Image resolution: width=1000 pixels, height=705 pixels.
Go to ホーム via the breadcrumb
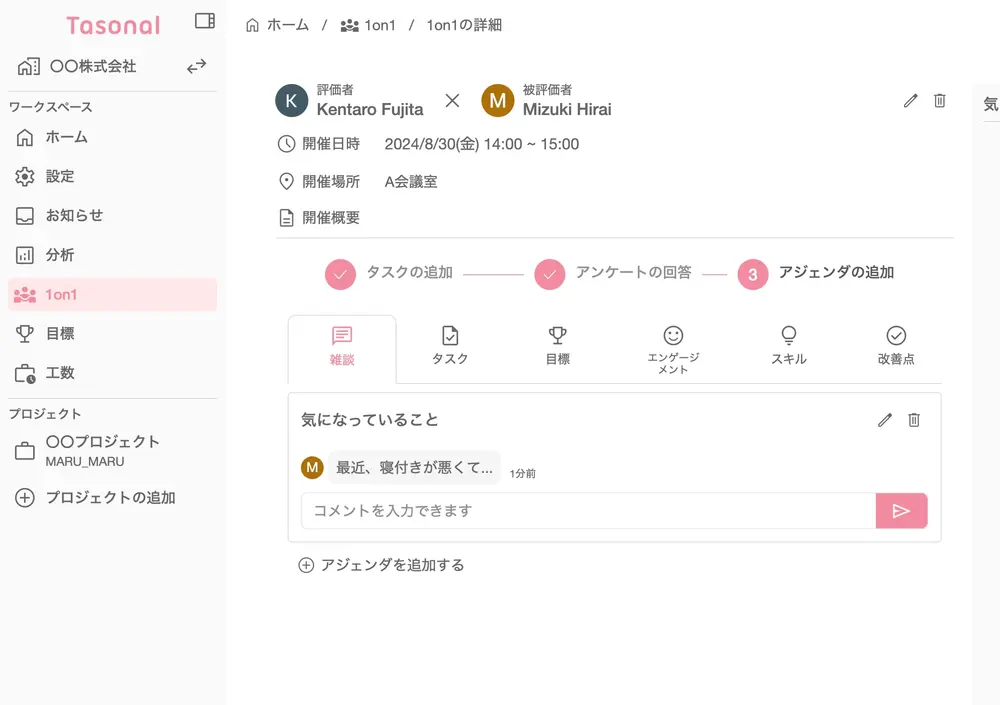click(x=278, y=25)
